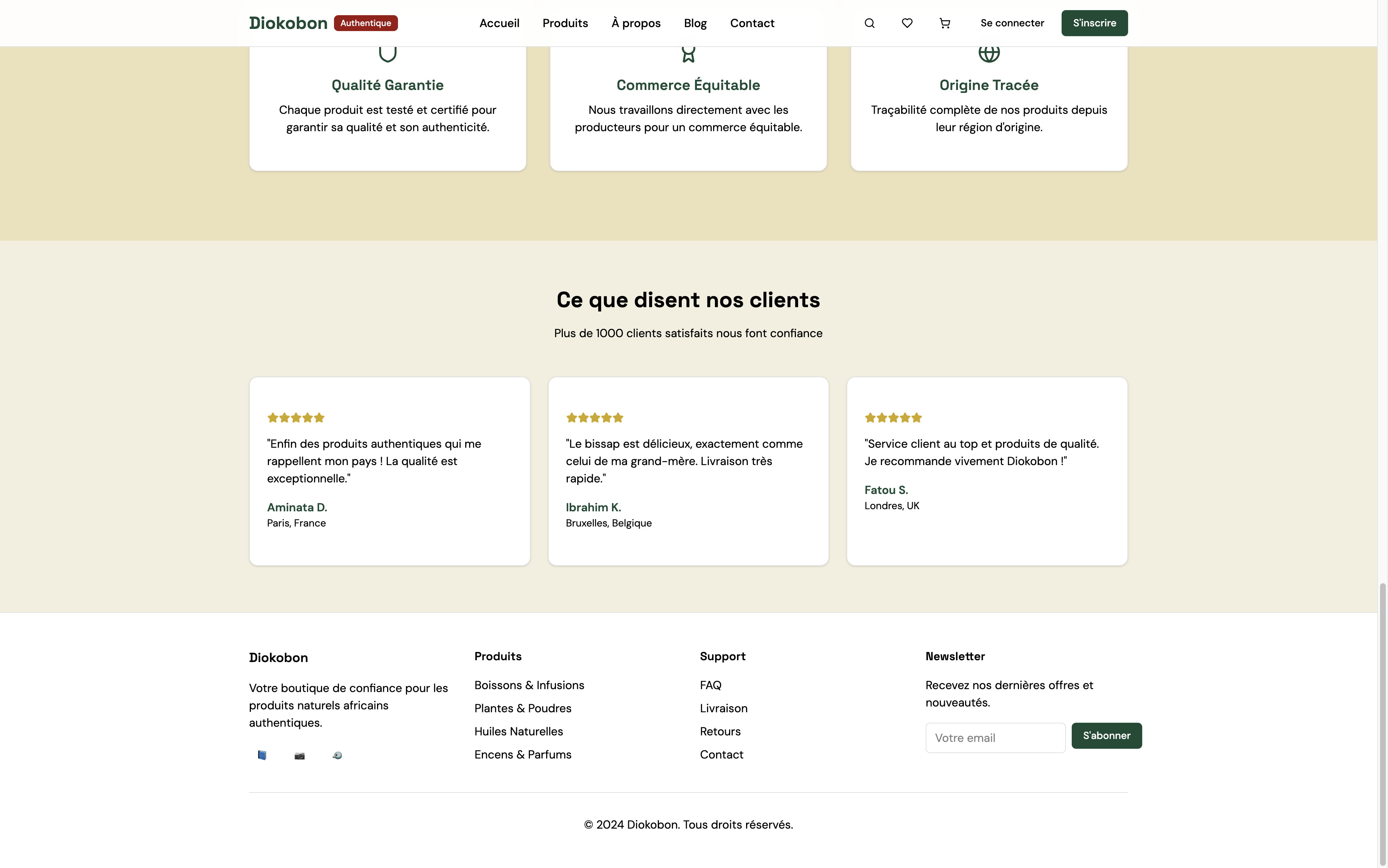
Task: Click the Diokobon logo in header
Action: [288, 23]
